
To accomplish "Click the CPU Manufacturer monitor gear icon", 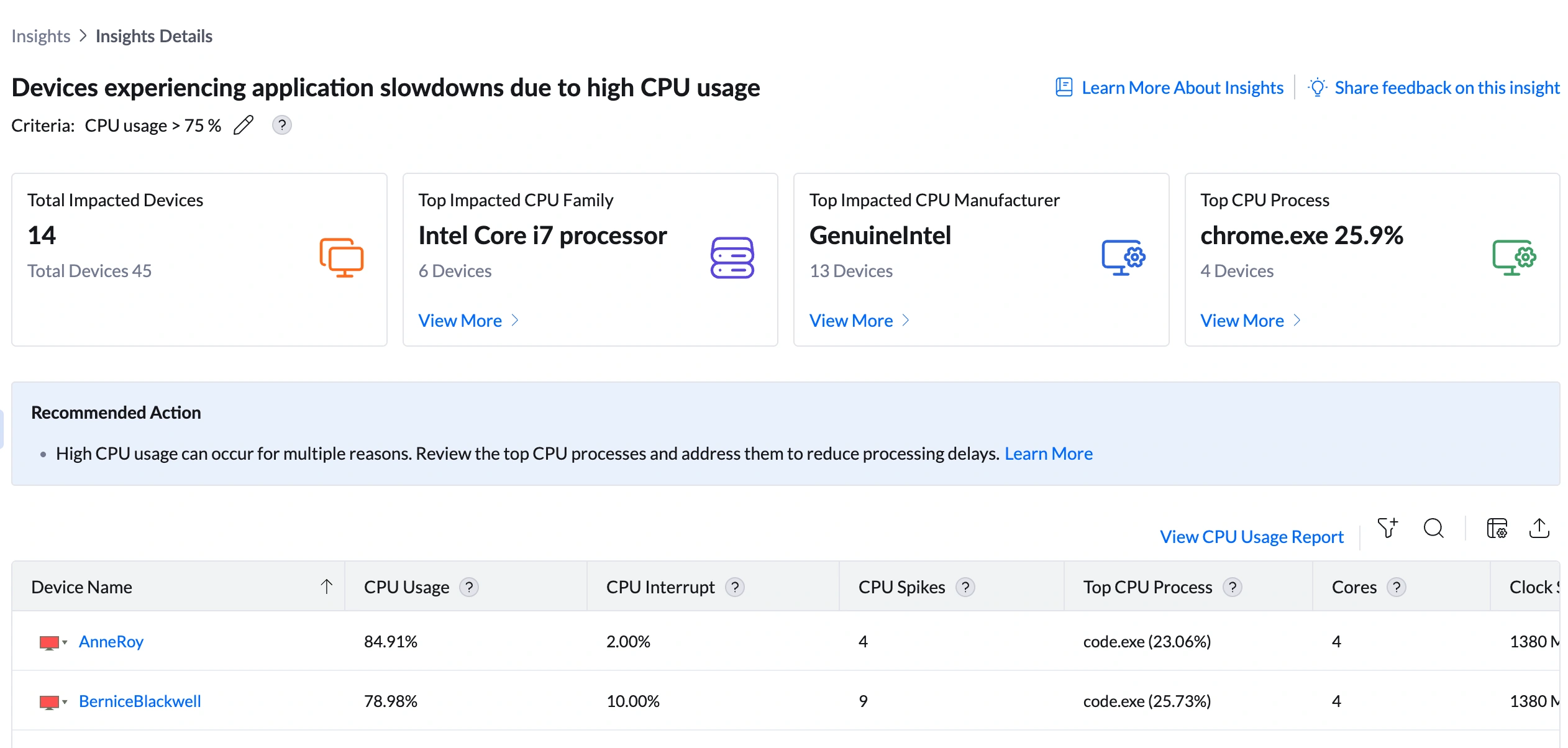I will (1123, 257).
